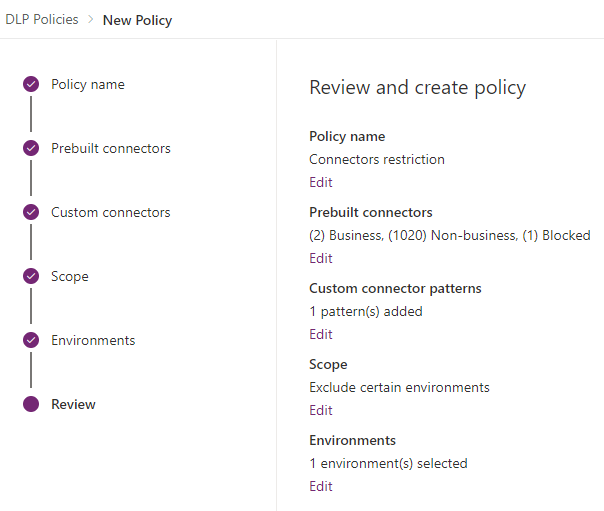Click the Environments step checkmark icon
Image resolution: width=604 pixels, height=511 pixels.
[x=31, y=340]
